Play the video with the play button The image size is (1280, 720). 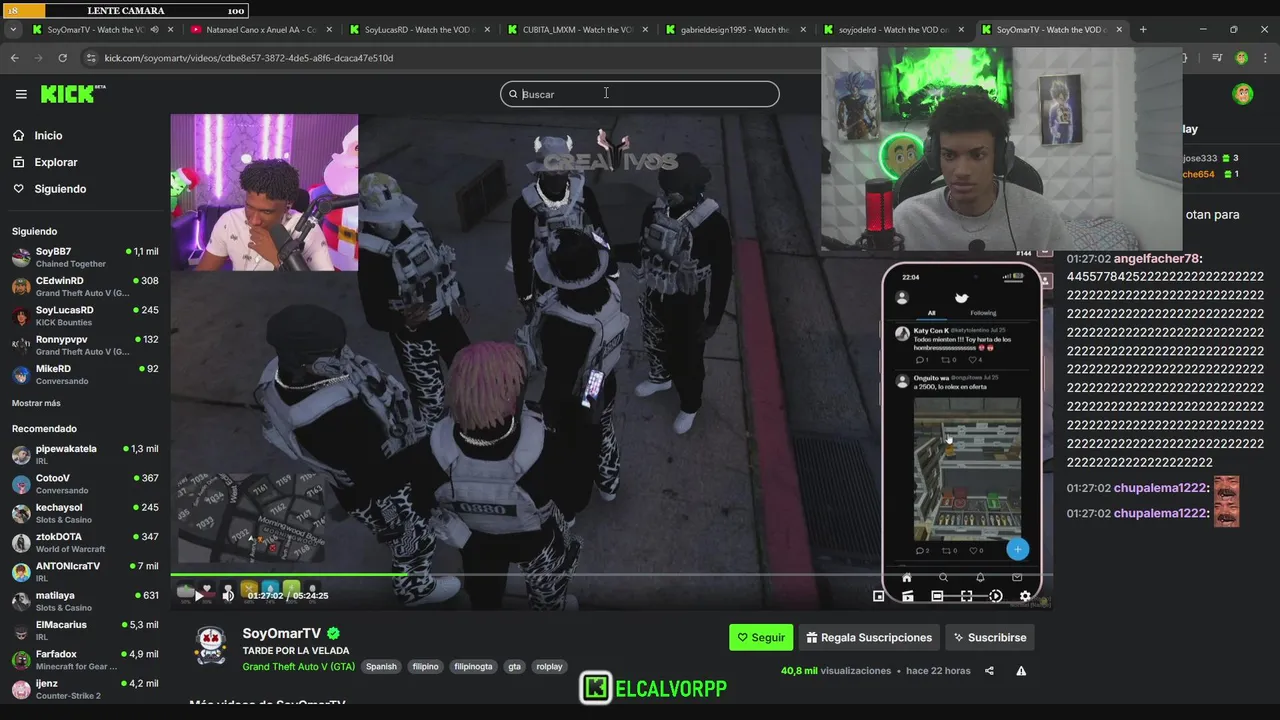198,595
